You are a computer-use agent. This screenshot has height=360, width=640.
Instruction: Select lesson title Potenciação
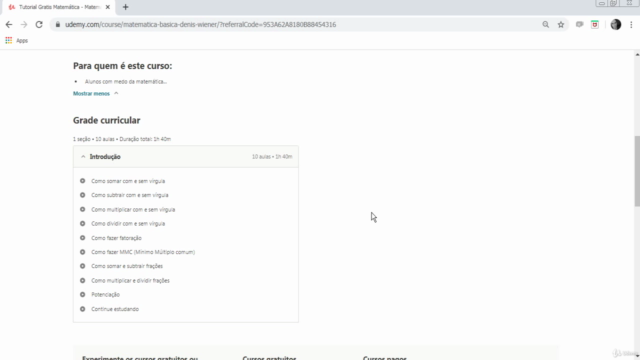[105, 295]
